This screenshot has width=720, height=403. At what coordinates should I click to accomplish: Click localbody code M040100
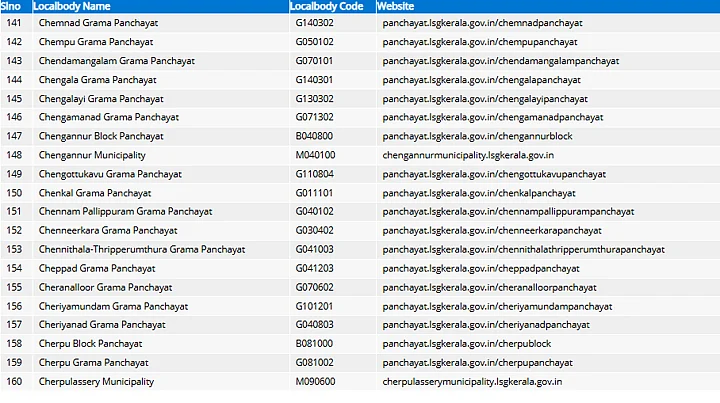(315, 155)
